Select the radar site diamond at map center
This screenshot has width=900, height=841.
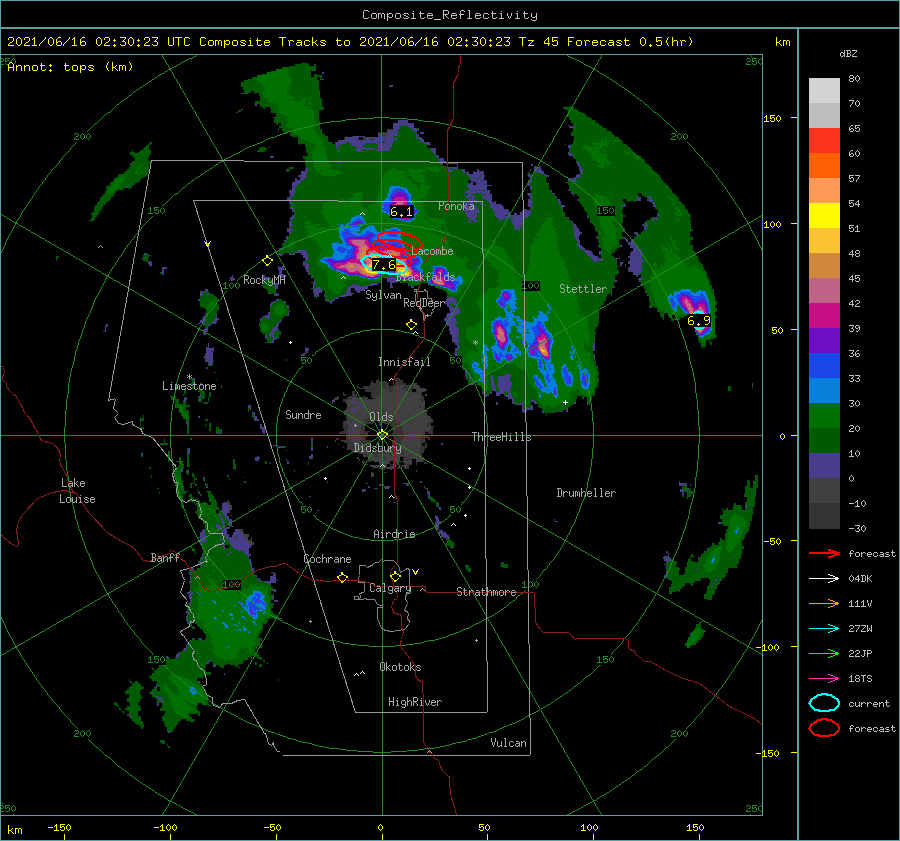382,435
